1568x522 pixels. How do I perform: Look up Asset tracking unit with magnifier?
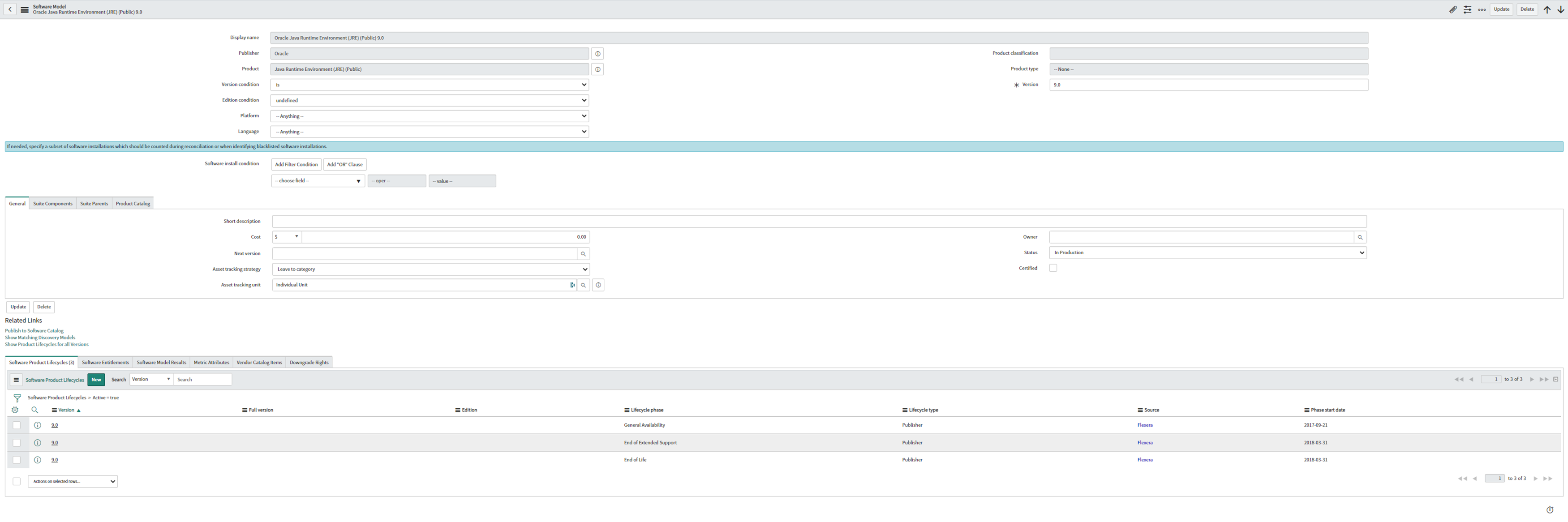pos(583,285)
